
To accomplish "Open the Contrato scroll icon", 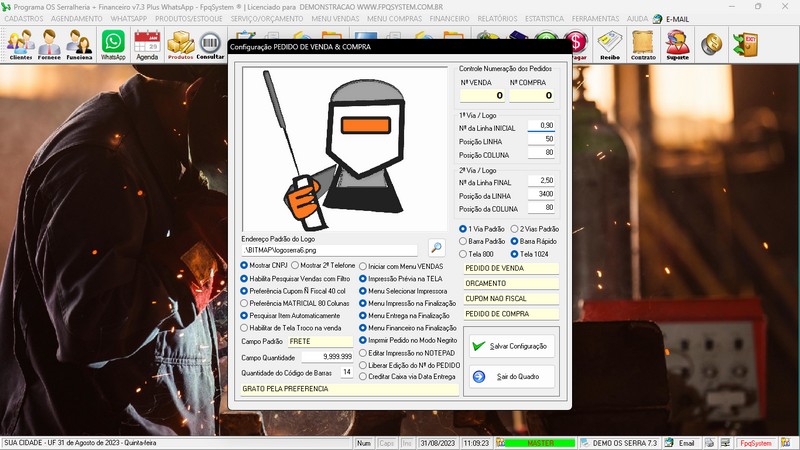I will point(643,44).
